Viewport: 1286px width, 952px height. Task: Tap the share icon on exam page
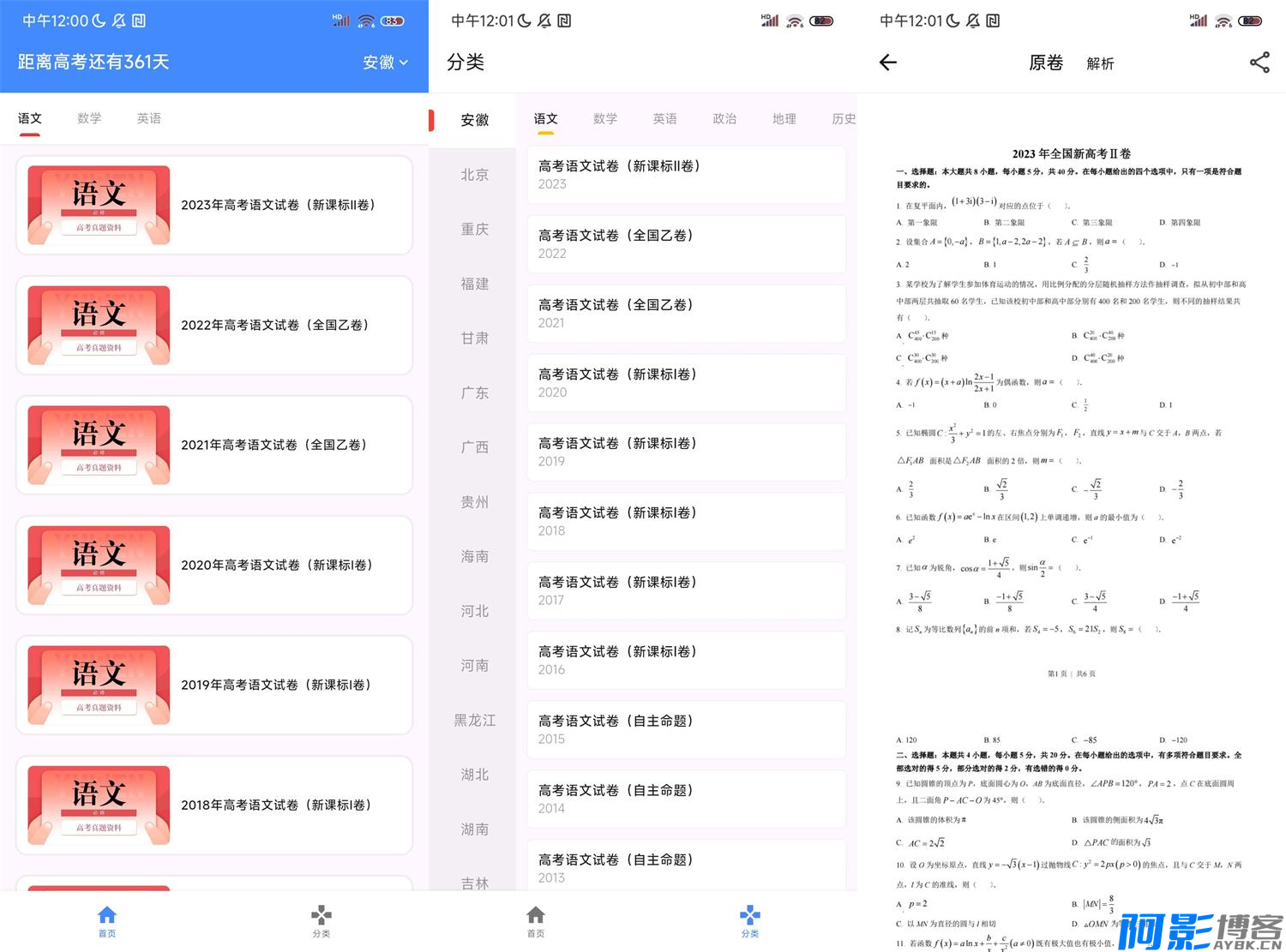coord(1259,63)
